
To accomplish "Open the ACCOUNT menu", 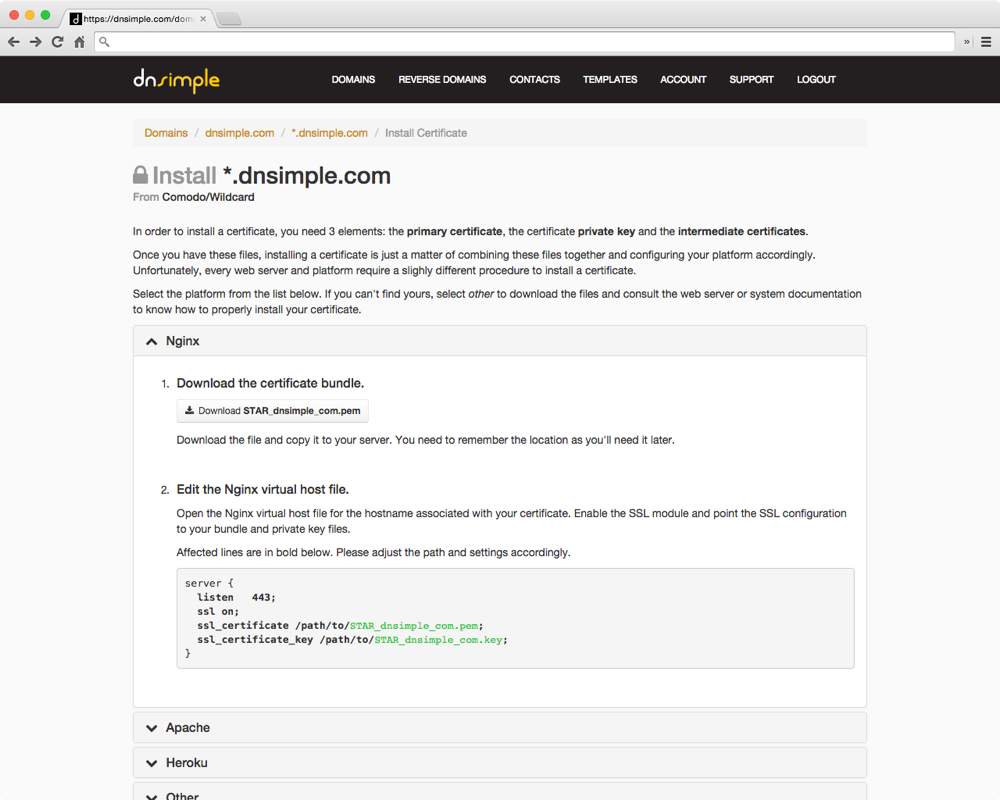I will tap(683, 80).
